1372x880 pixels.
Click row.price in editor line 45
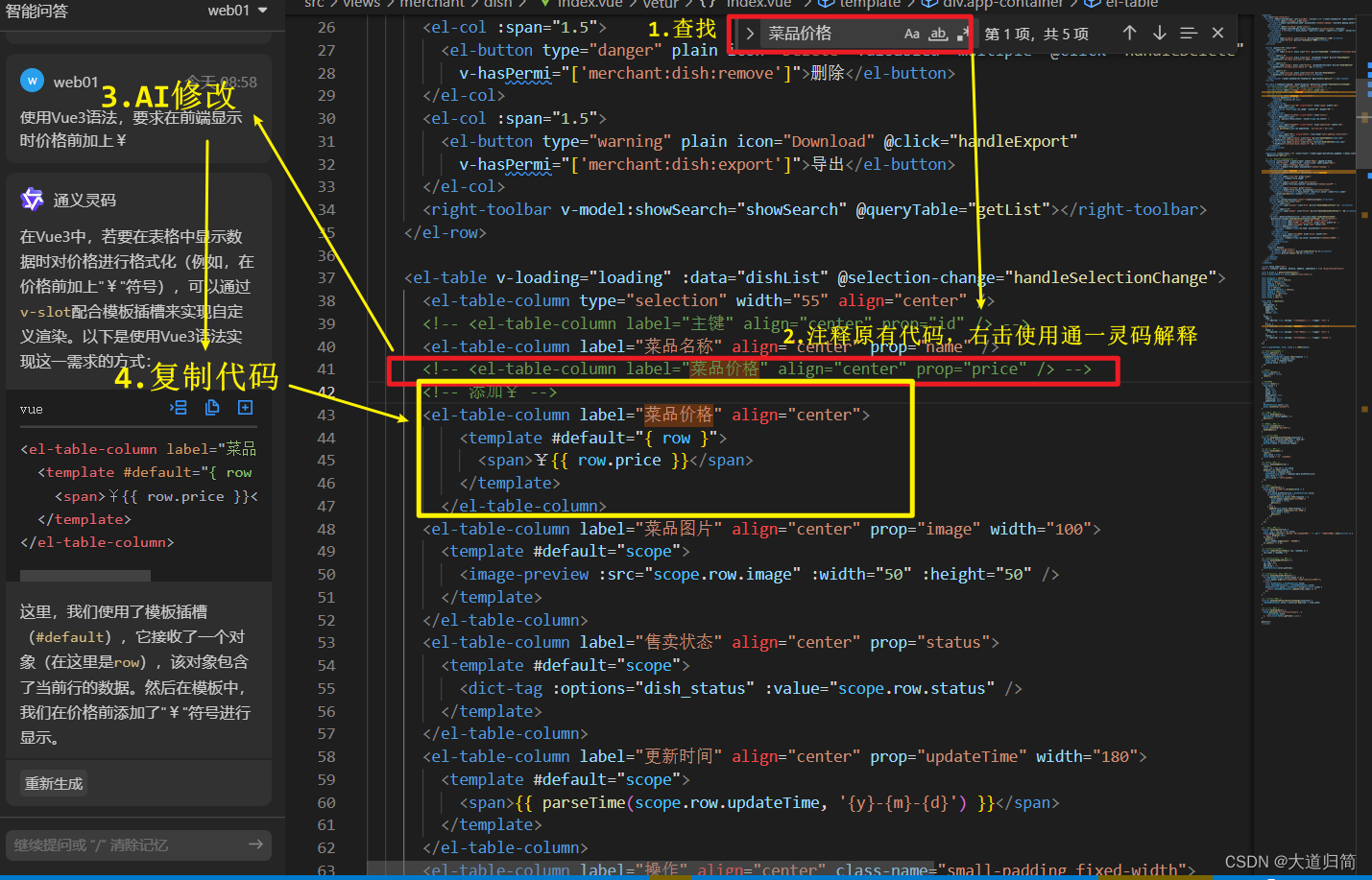tap(619, 461)
